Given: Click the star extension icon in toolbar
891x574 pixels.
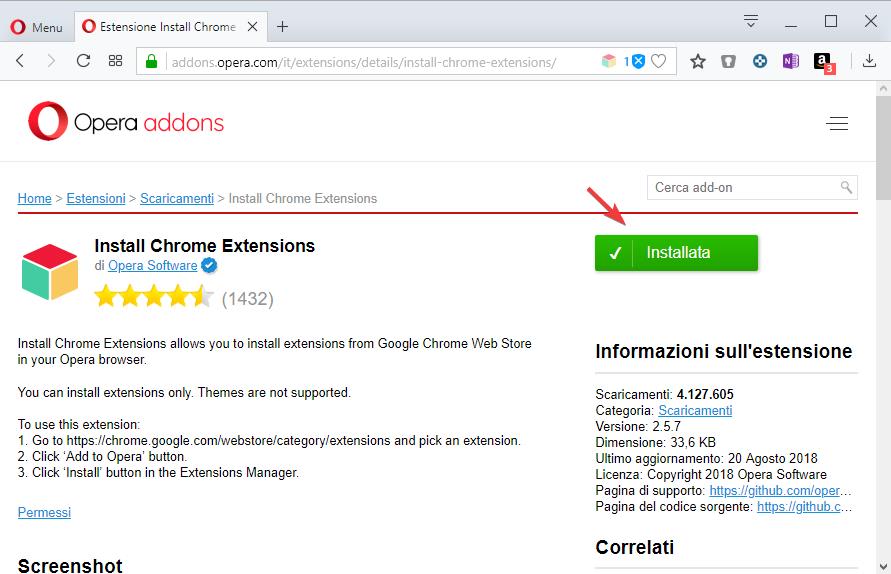Looking at the screenshot, I should click(698, 61).
